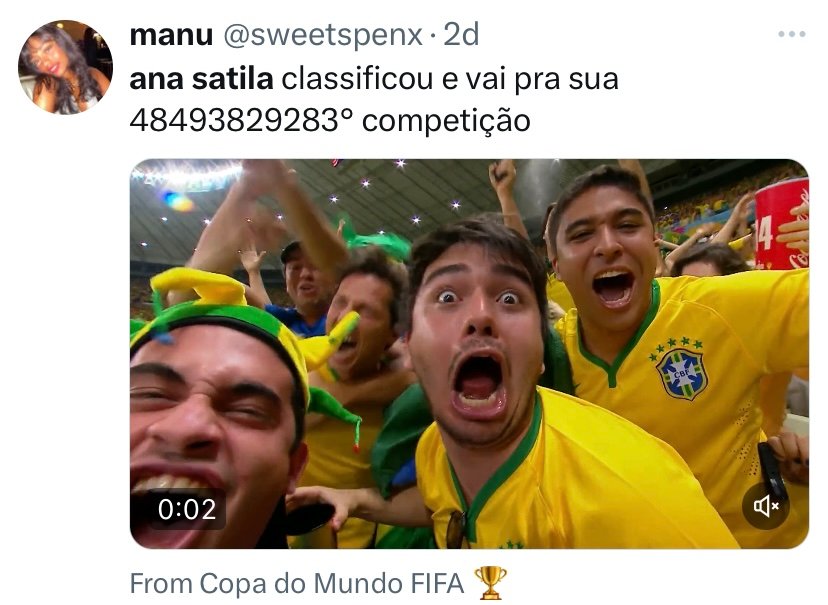Open the tweet via the 2d timestamp
The width and height of the screenshot is (828, 605).
click(x=461, y=35)
